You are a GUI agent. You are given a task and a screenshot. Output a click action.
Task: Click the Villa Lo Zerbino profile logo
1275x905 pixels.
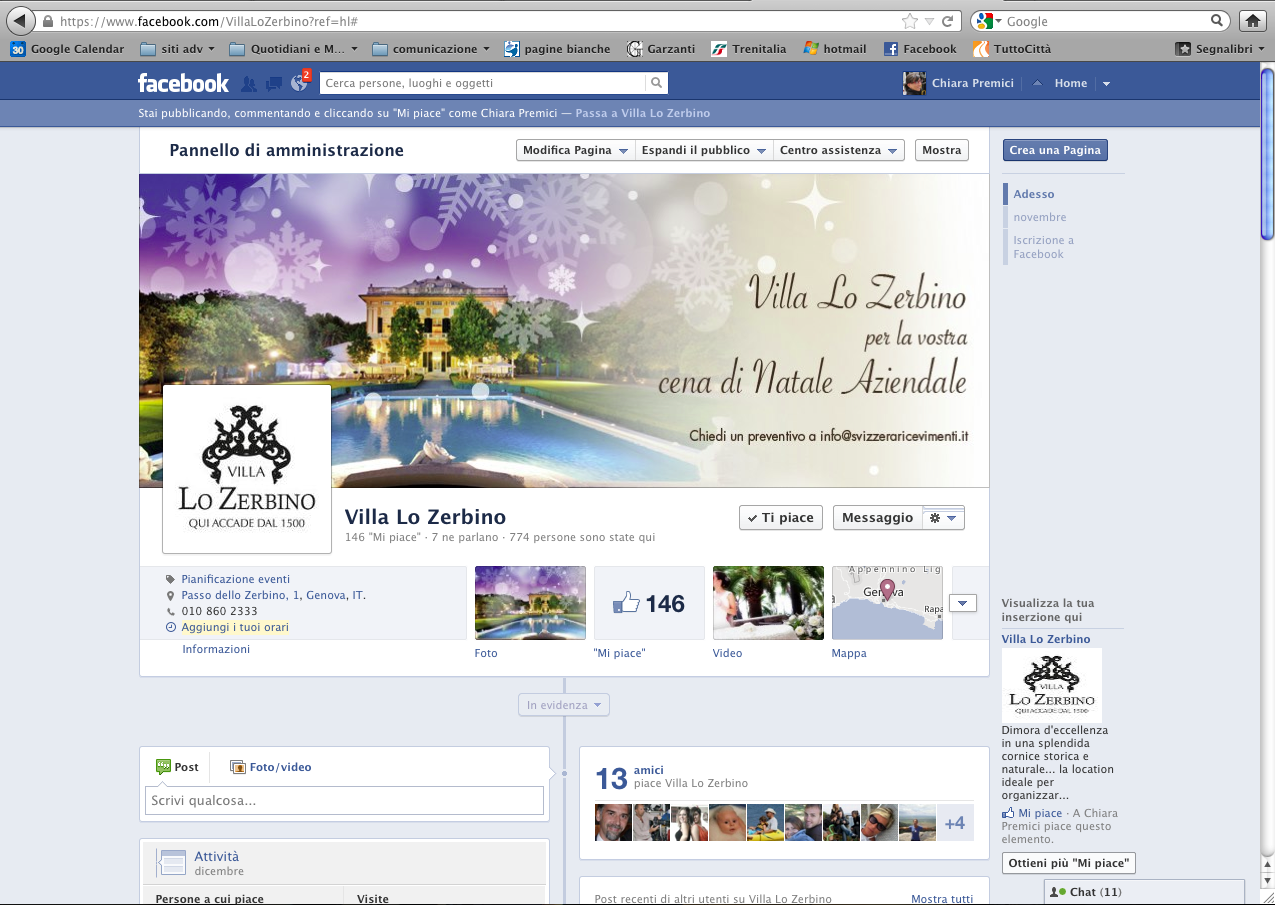tap(247, 468)
